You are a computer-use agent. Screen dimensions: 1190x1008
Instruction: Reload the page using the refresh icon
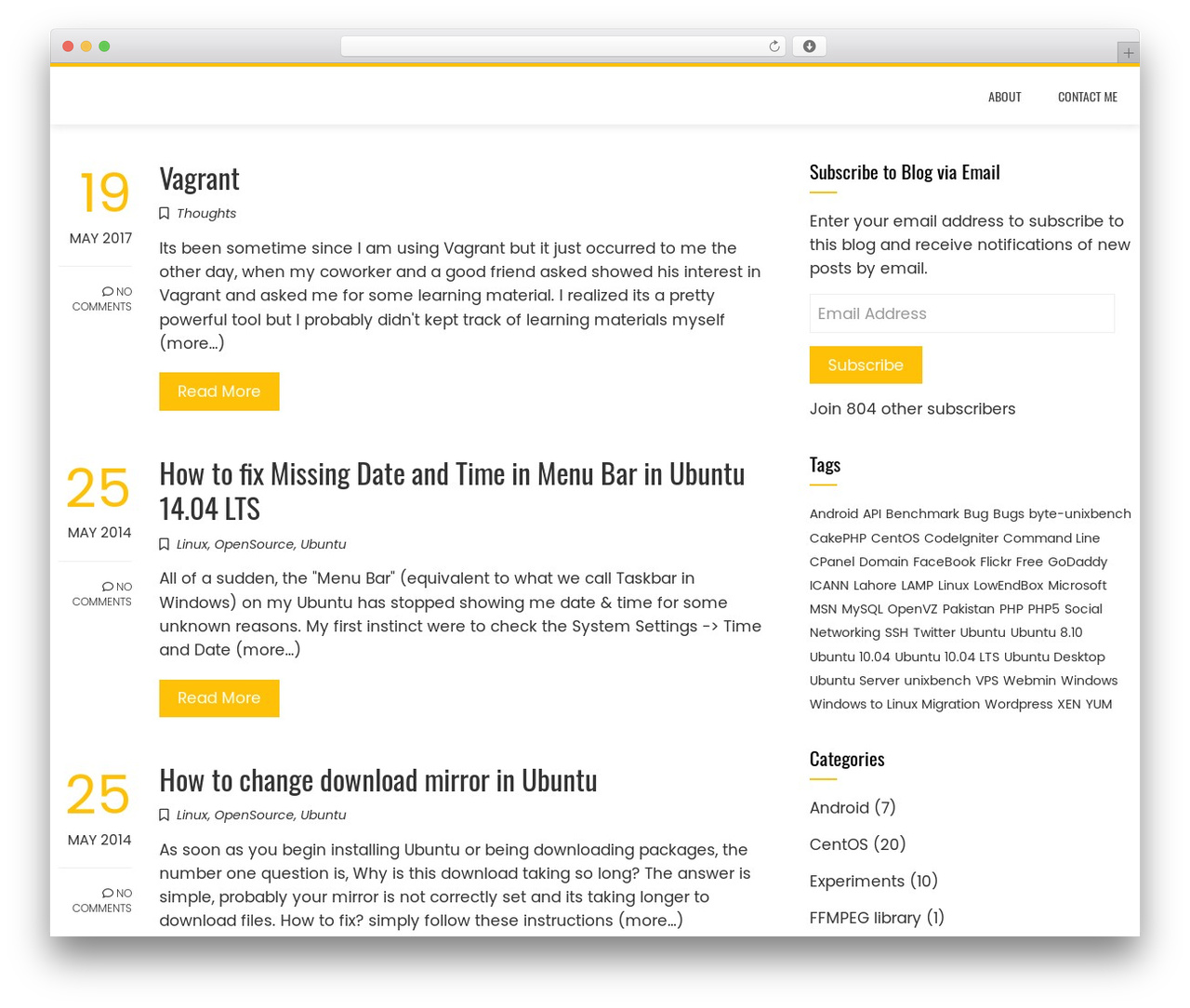pyautogui.click(x=773, y=46)
